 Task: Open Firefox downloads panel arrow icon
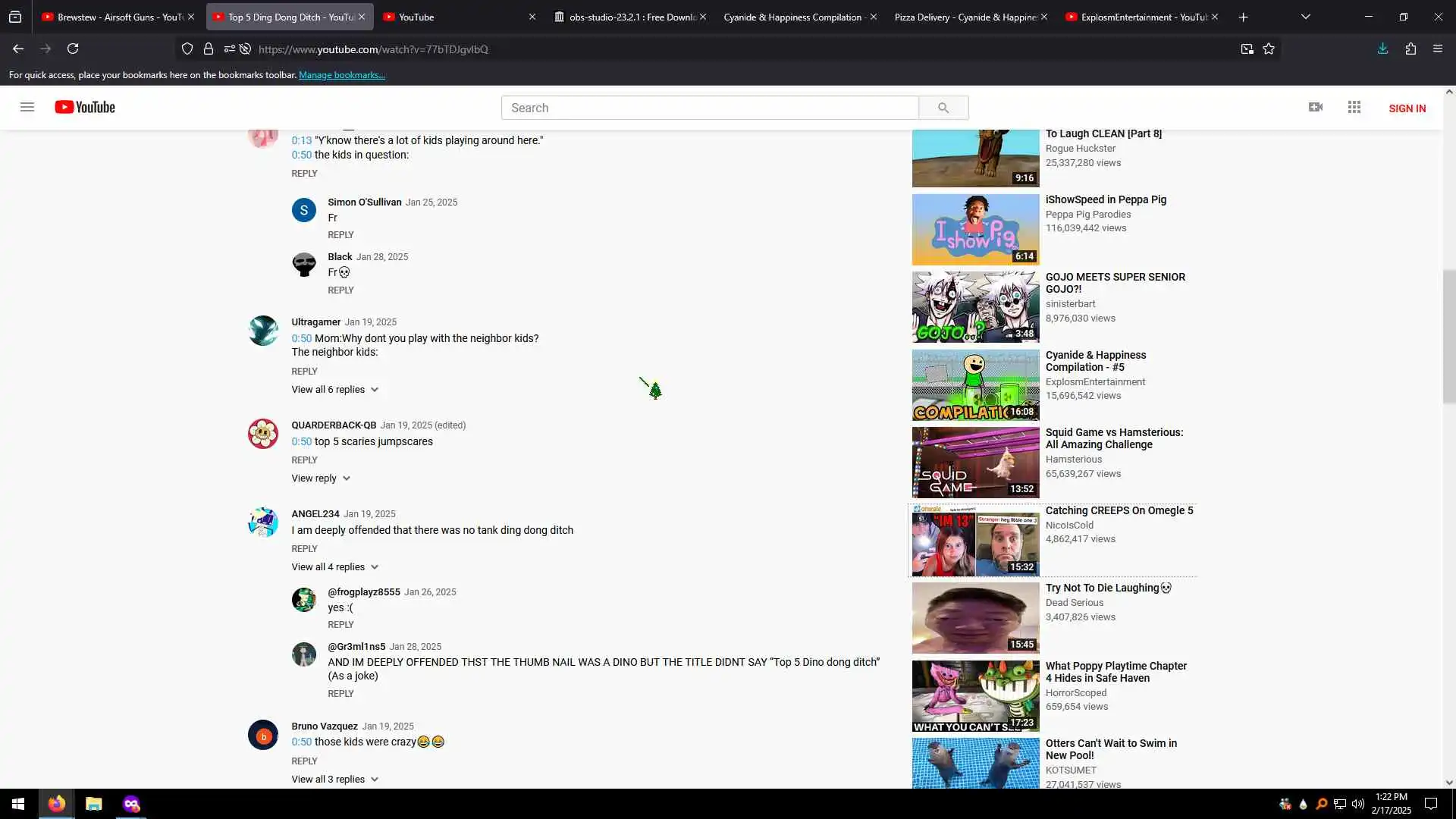pyautogui.click(x=1382, y=49)
